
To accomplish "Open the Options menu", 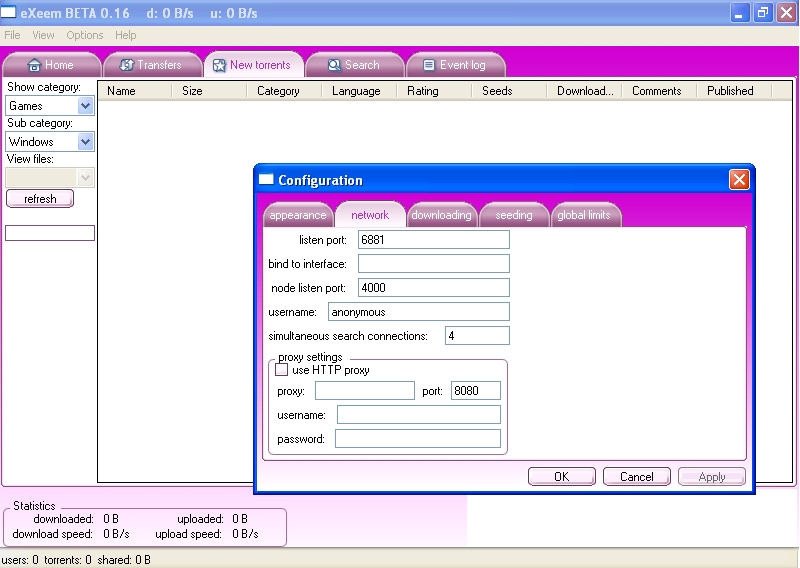I will [x=85, y=35].
